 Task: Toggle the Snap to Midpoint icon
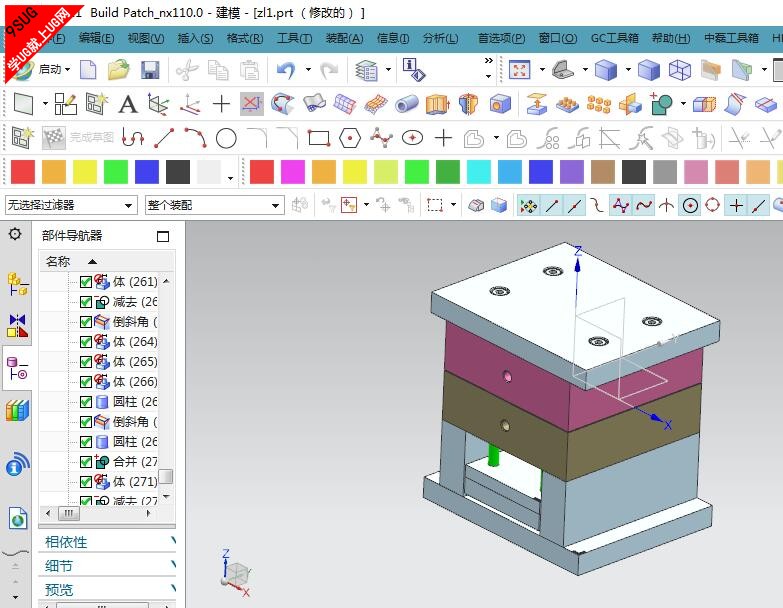575,205
